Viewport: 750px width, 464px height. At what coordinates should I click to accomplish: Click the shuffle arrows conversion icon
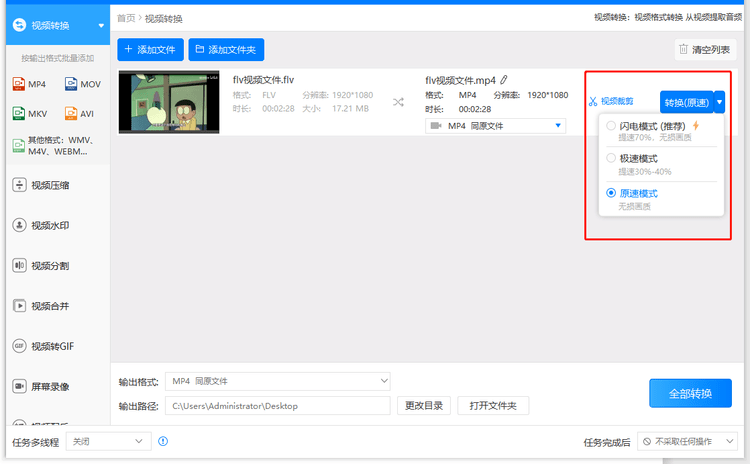click(398, 102)
